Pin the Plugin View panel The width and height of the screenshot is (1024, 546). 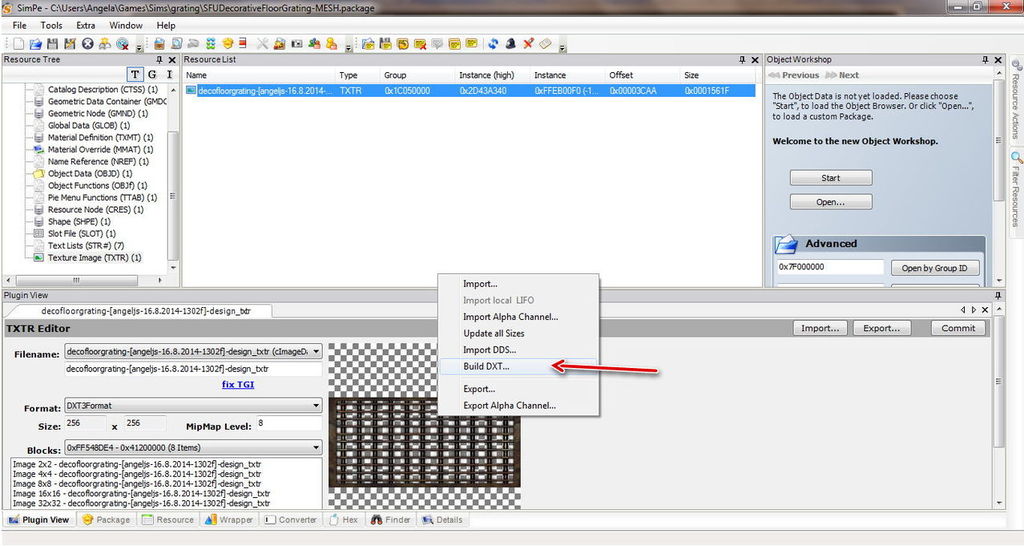click(997, 295)
